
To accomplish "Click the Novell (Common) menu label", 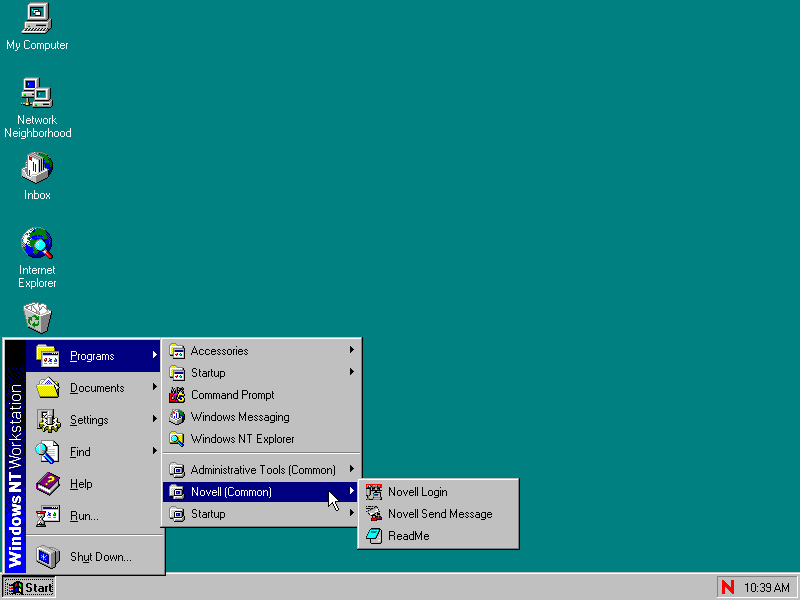I will [231, 492].
